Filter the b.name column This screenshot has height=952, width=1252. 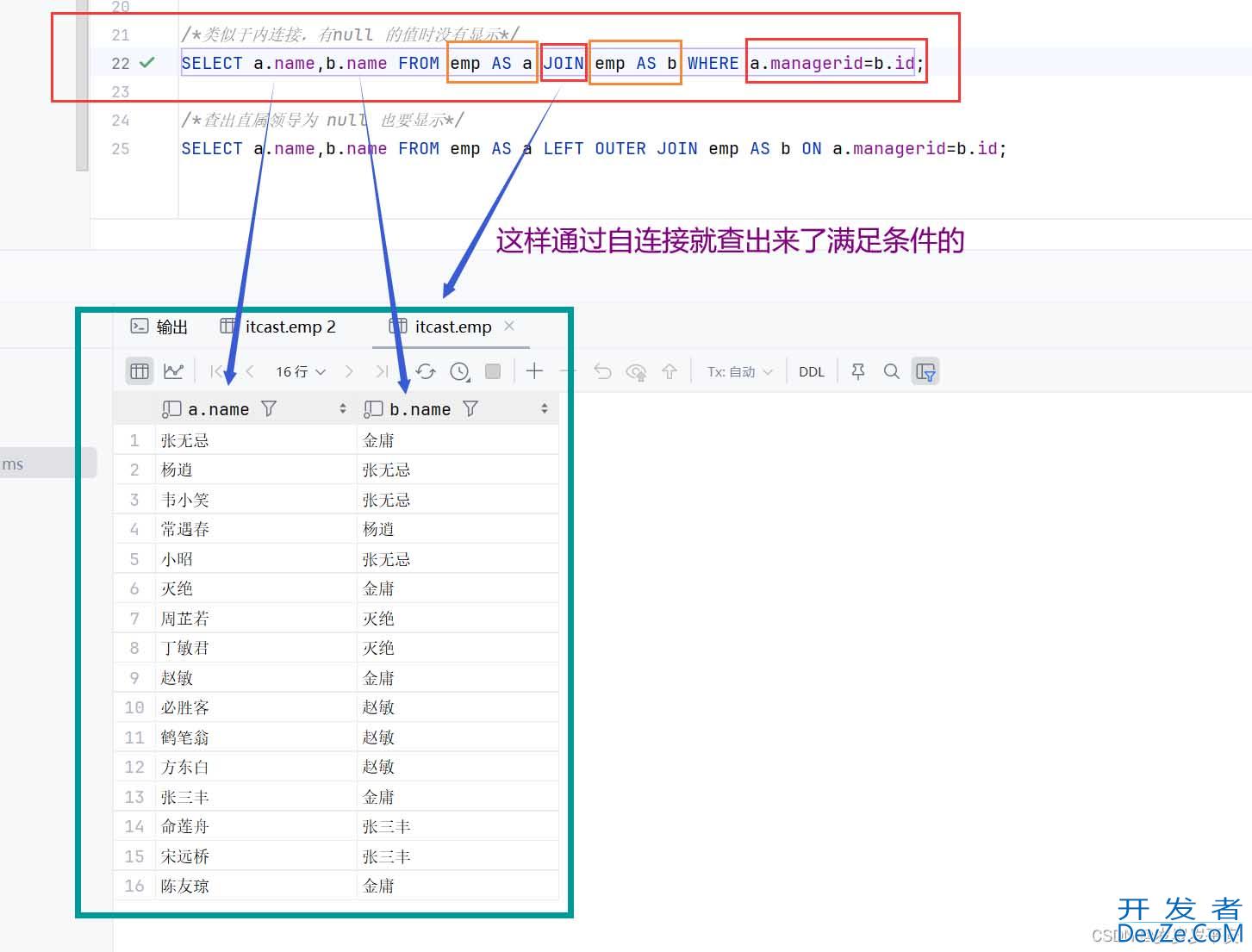470,409
